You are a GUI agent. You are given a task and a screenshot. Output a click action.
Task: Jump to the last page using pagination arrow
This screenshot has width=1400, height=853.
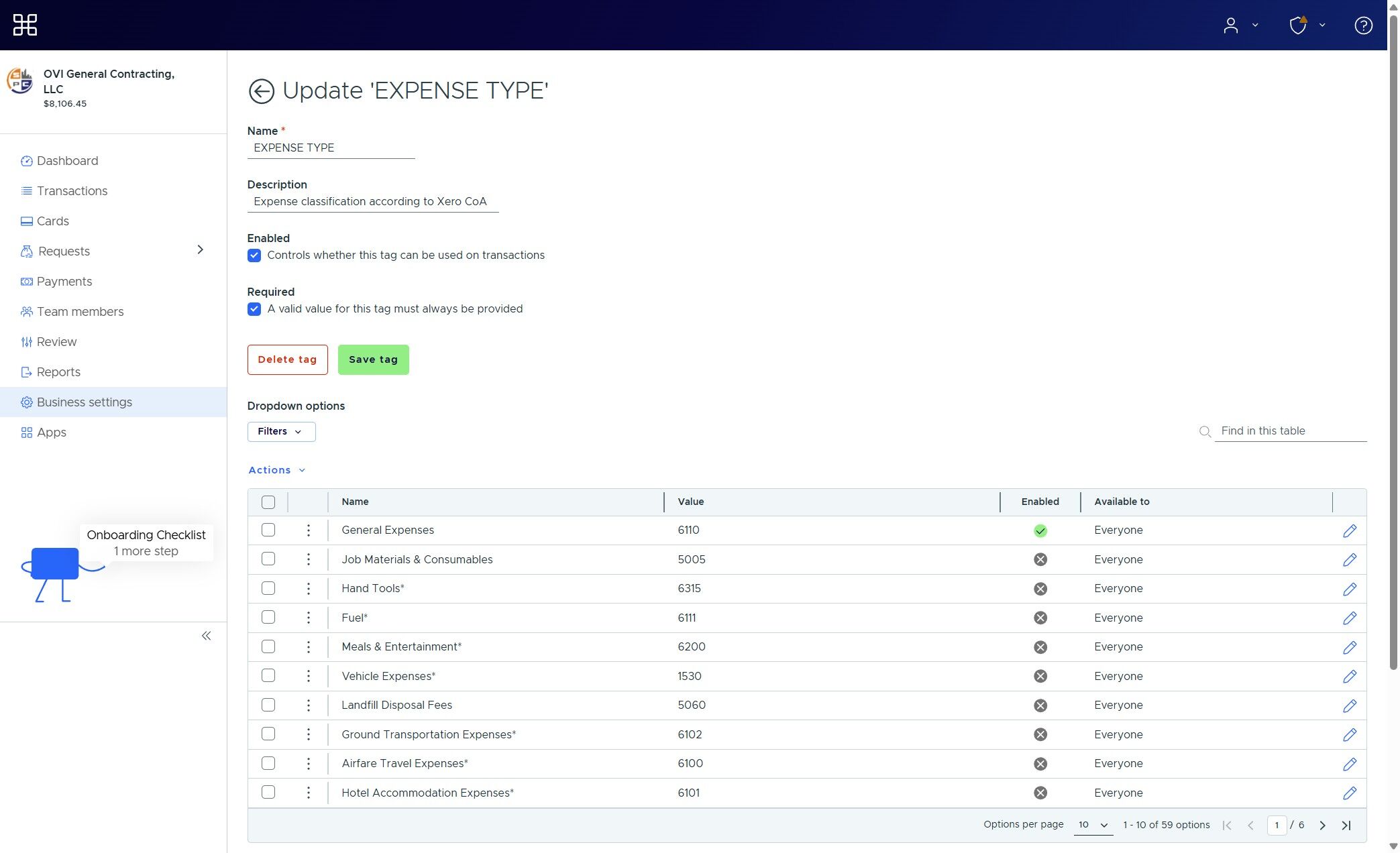click(1346, 826)
